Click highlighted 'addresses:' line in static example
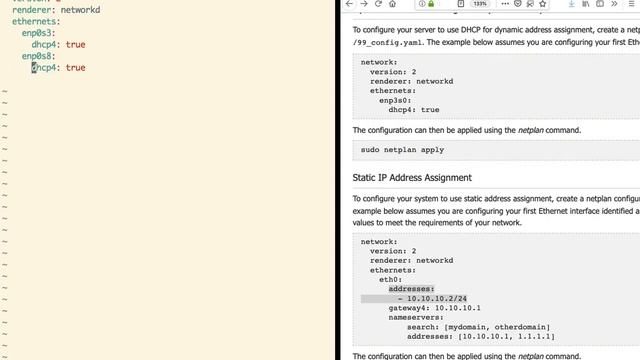The width and height of the screenshot is (640, 360). 411,289
